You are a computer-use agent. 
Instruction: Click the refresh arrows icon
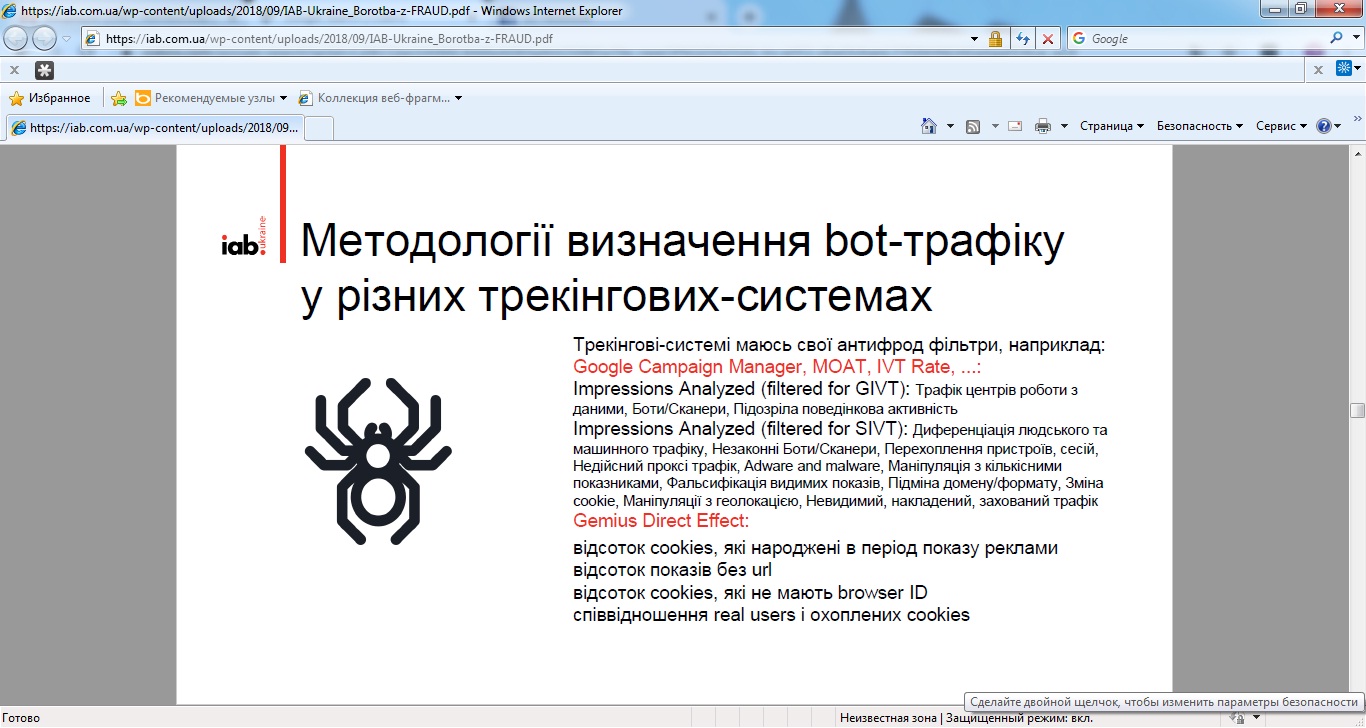point(1022,39)
